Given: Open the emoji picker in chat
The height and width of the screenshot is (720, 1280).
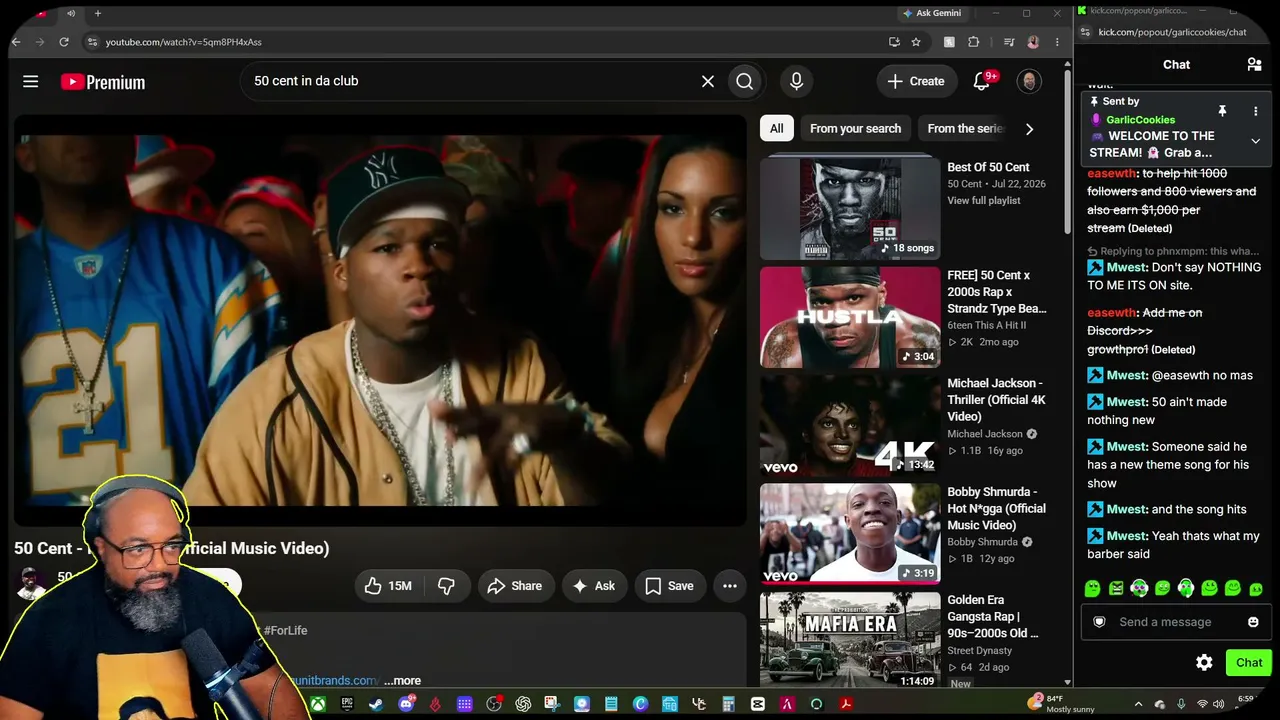Looking at the screenshot, I should click(x=1253, y=622).
